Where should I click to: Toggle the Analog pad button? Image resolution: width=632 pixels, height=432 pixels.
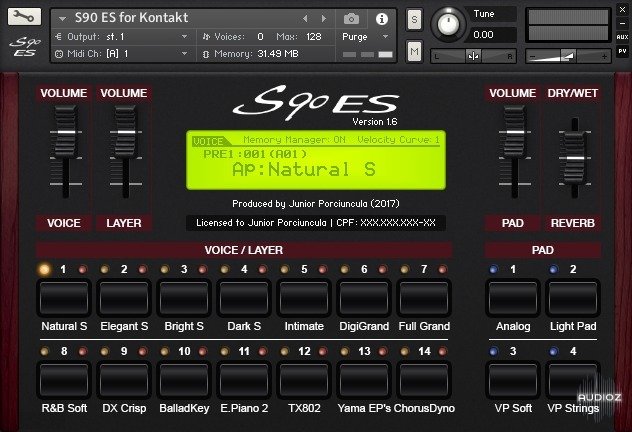click(x=513, y=299)
